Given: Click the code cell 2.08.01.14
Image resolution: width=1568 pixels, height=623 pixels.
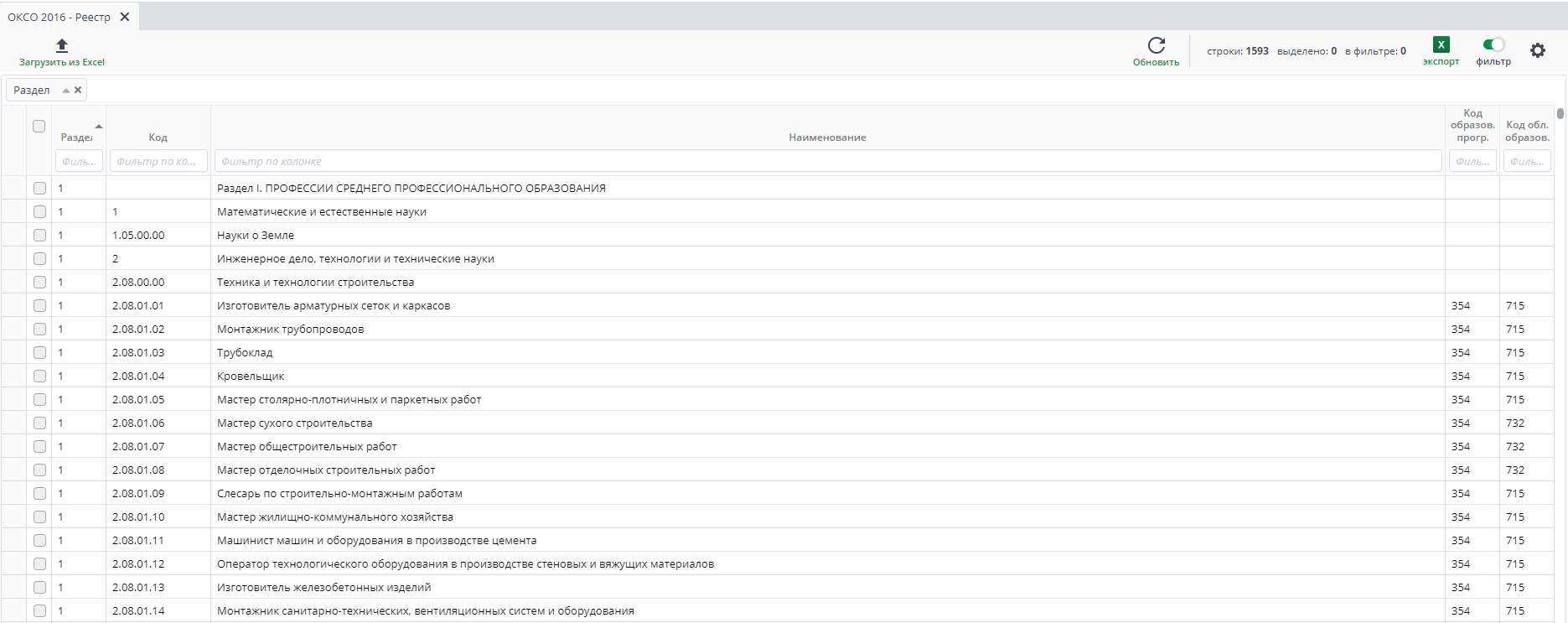Looking at the screenshot, I should pyautogui.click(x=138, y=610).
